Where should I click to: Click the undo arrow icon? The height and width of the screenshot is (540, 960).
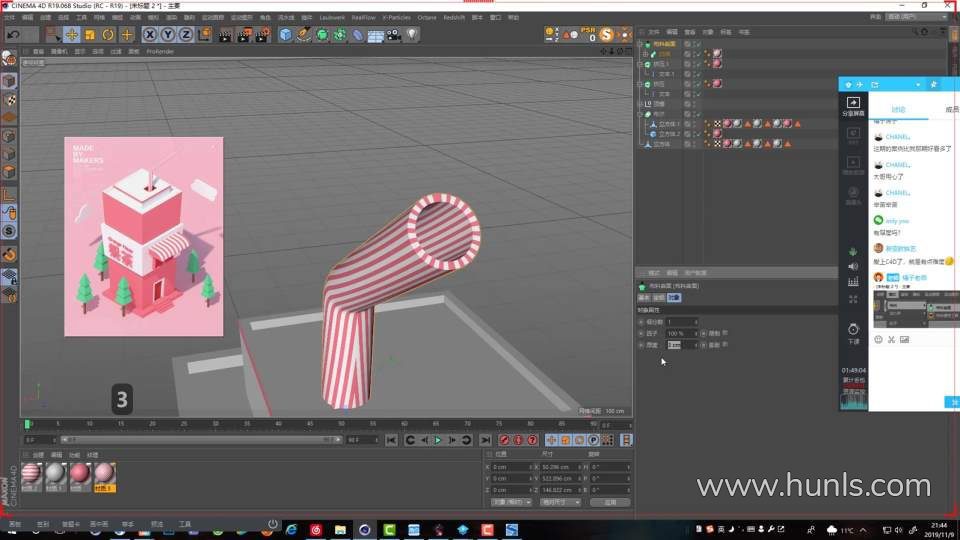[13, 35]
